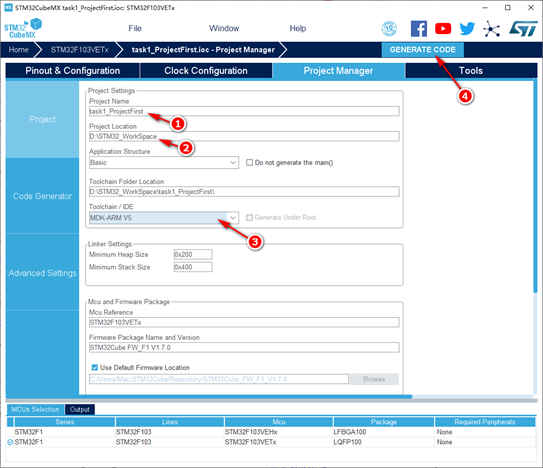
Task: Click the ST company logo
Action: point(523,29)
